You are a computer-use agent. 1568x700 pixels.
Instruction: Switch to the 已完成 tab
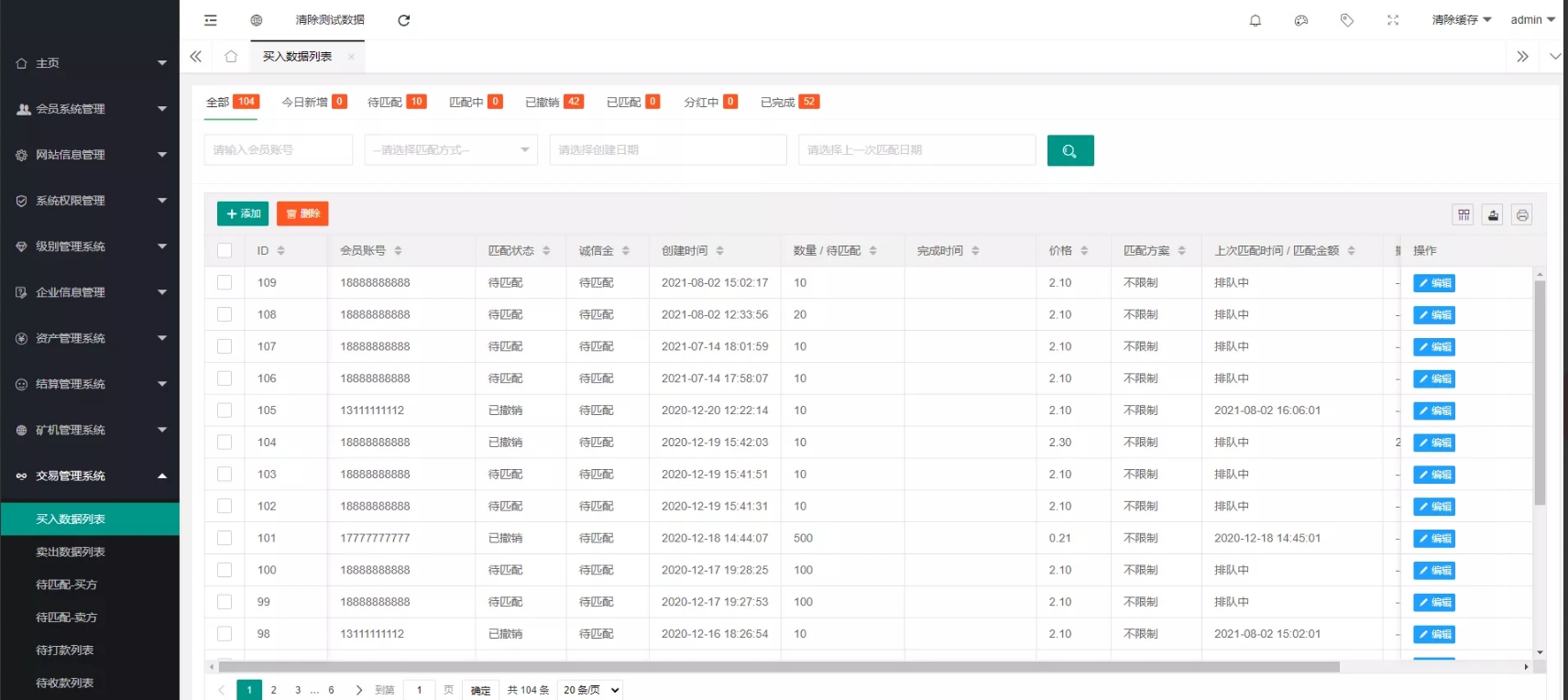[x=790, y=103]
